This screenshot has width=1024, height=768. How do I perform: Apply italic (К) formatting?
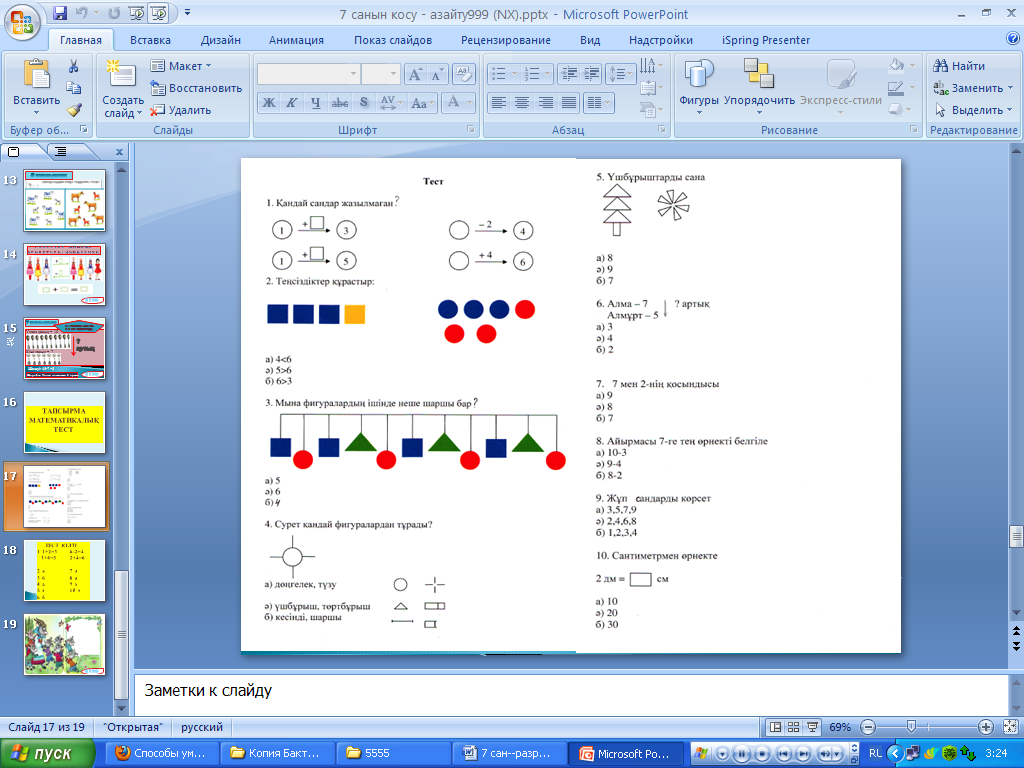tap(292, 103)
